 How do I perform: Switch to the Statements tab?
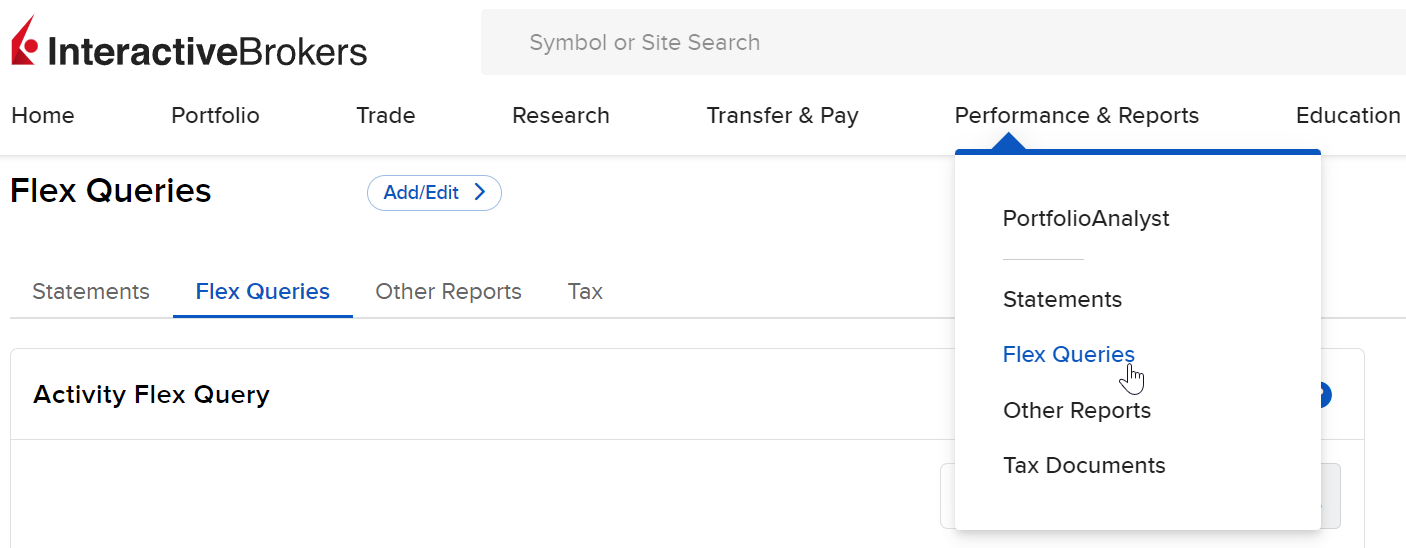[91, 292]
